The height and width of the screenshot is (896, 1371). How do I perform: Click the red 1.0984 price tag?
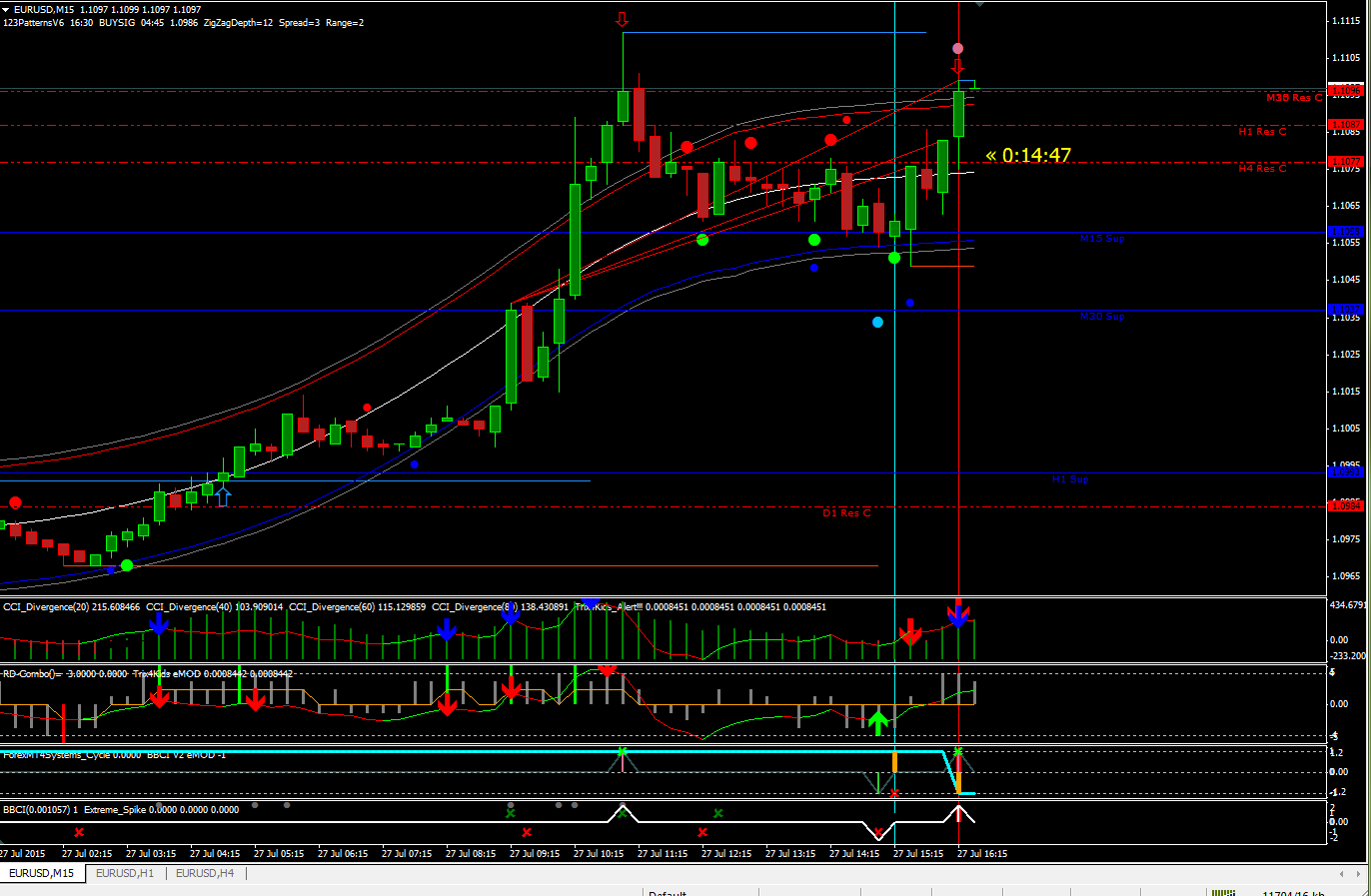point(1346,506)
